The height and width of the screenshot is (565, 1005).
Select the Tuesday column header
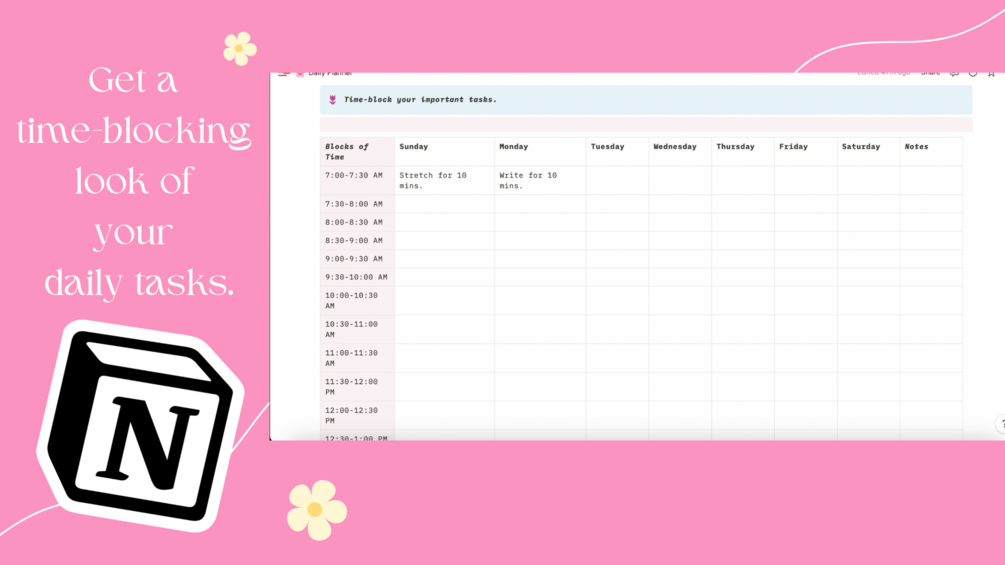[x=617, y=152]
